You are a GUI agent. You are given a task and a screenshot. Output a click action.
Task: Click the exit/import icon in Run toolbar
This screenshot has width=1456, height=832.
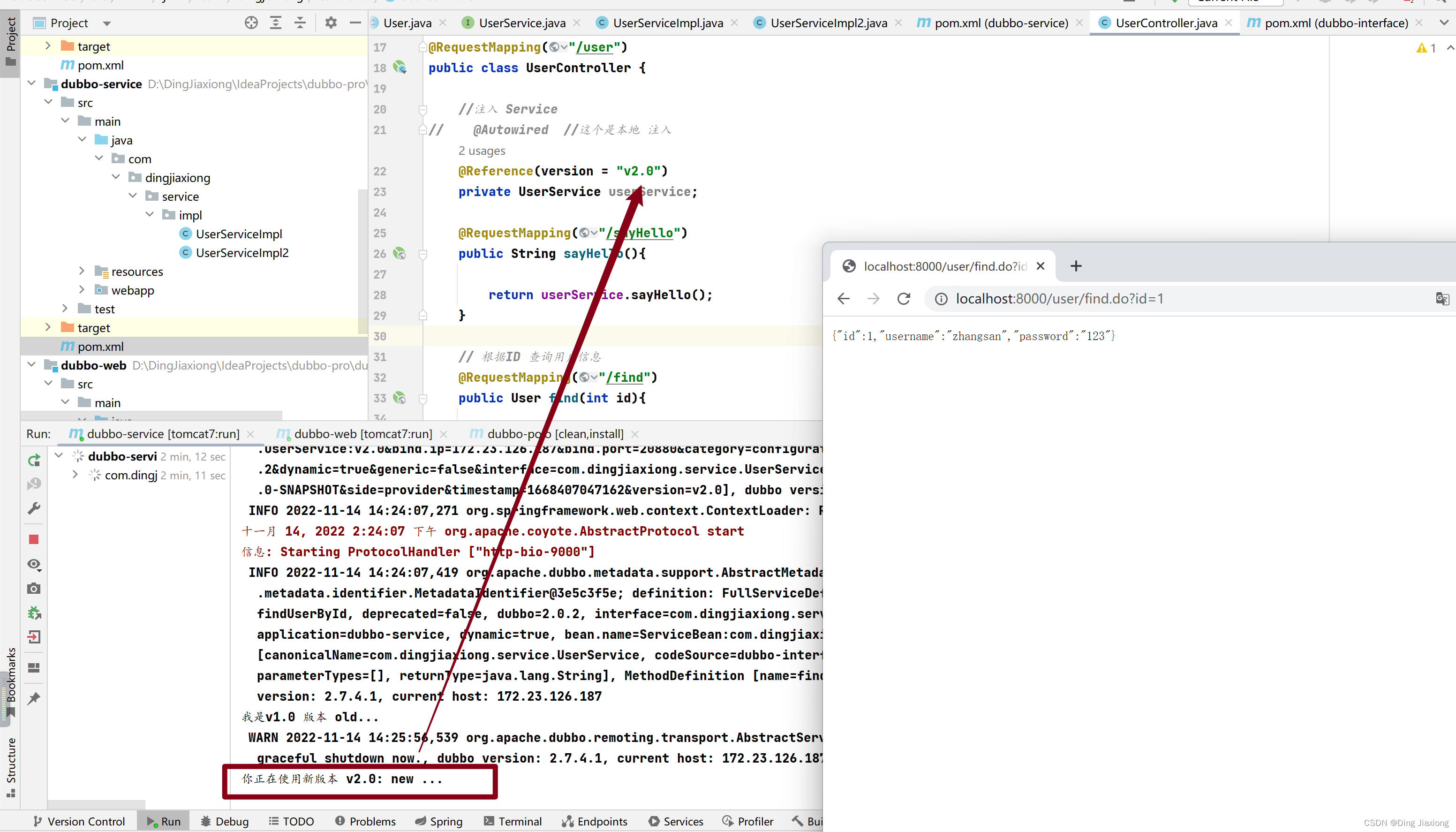pyautogui.click(x=34, y=636)
